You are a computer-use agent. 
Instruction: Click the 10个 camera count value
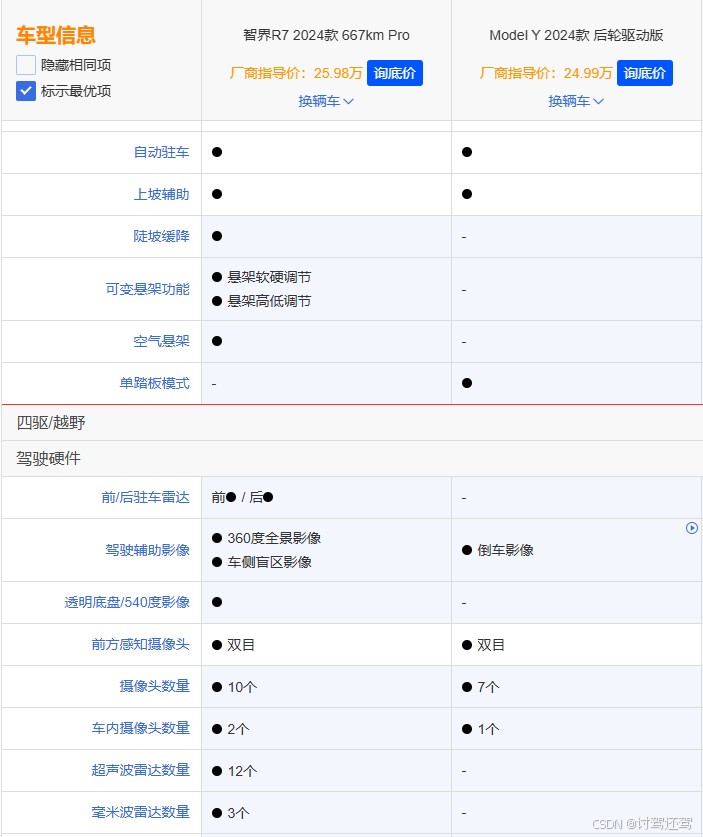[x=242, y=687]
